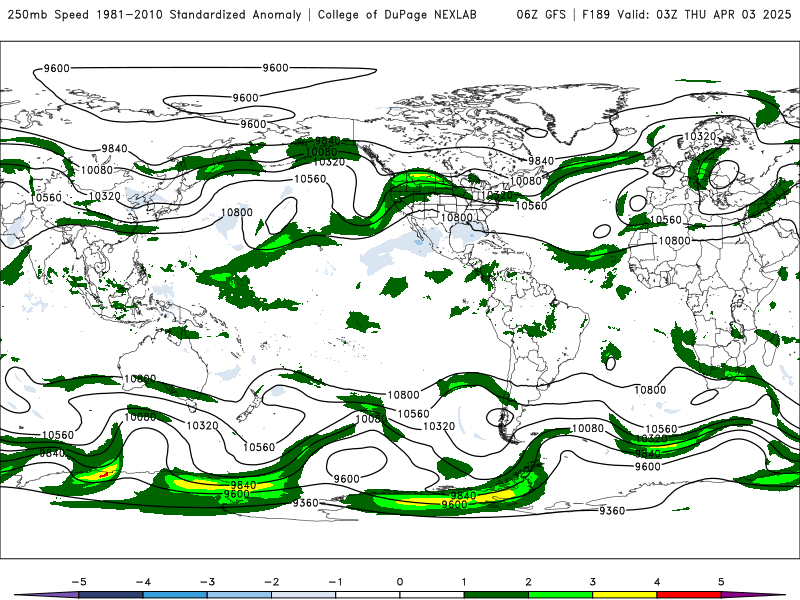Click the "-2" colorbar tick label
Viewport: 800px width, 600px height.
(271, 582)
